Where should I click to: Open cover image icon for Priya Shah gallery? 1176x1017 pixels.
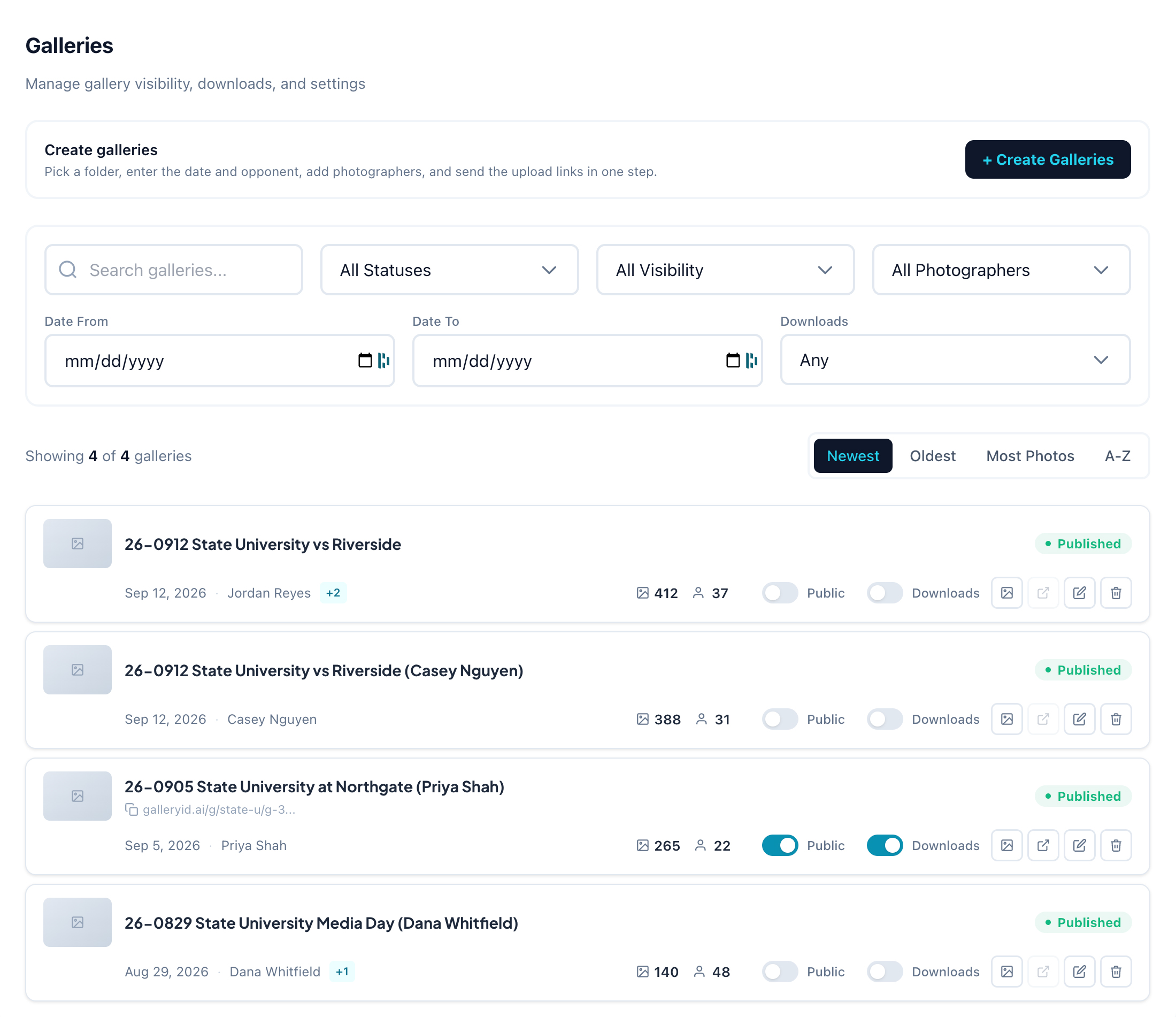click(1006, 845)
